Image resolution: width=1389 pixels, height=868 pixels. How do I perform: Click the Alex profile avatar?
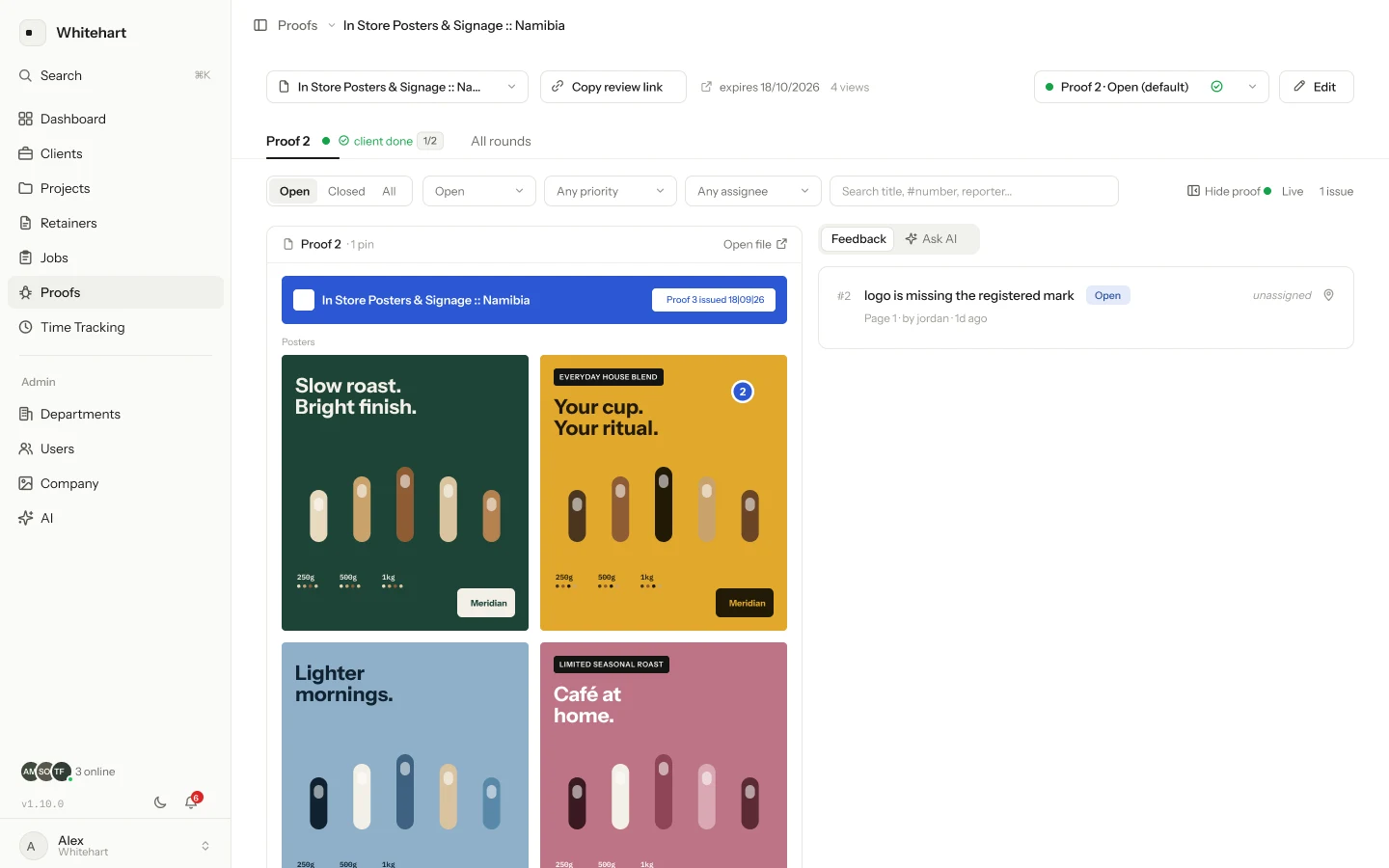32,846
